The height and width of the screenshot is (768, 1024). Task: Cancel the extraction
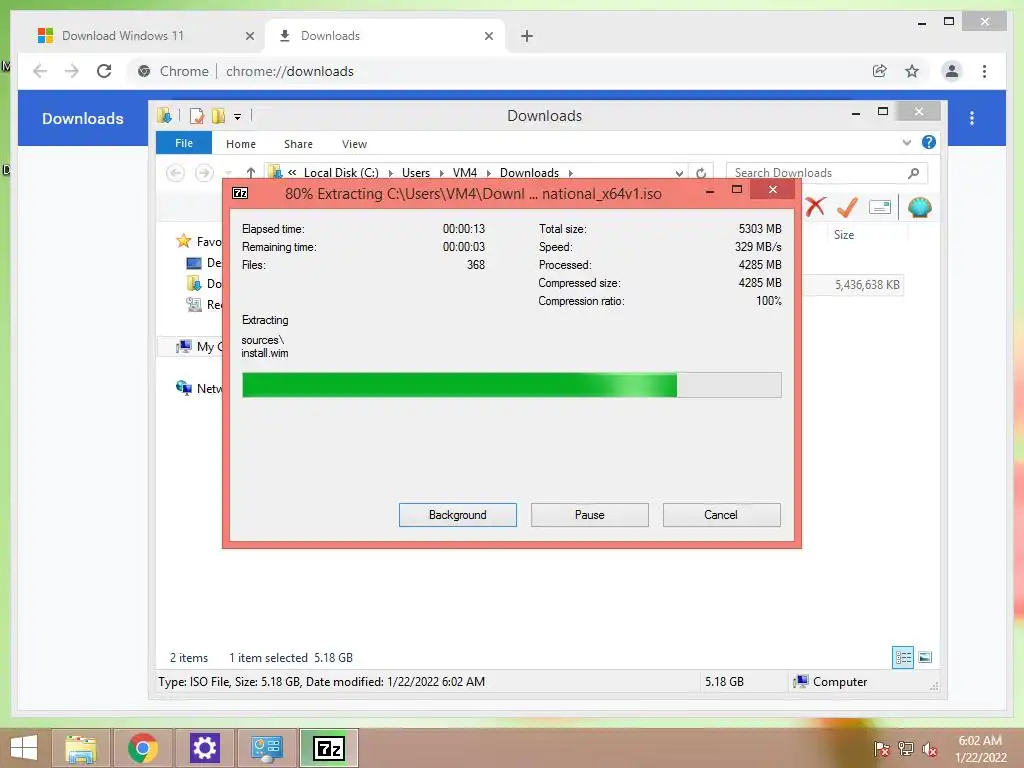click(721, 515)
